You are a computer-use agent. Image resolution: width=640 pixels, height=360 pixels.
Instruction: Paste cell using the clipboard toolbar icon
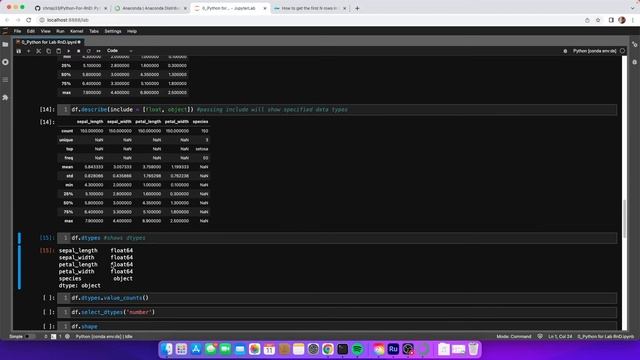(58, 51)
